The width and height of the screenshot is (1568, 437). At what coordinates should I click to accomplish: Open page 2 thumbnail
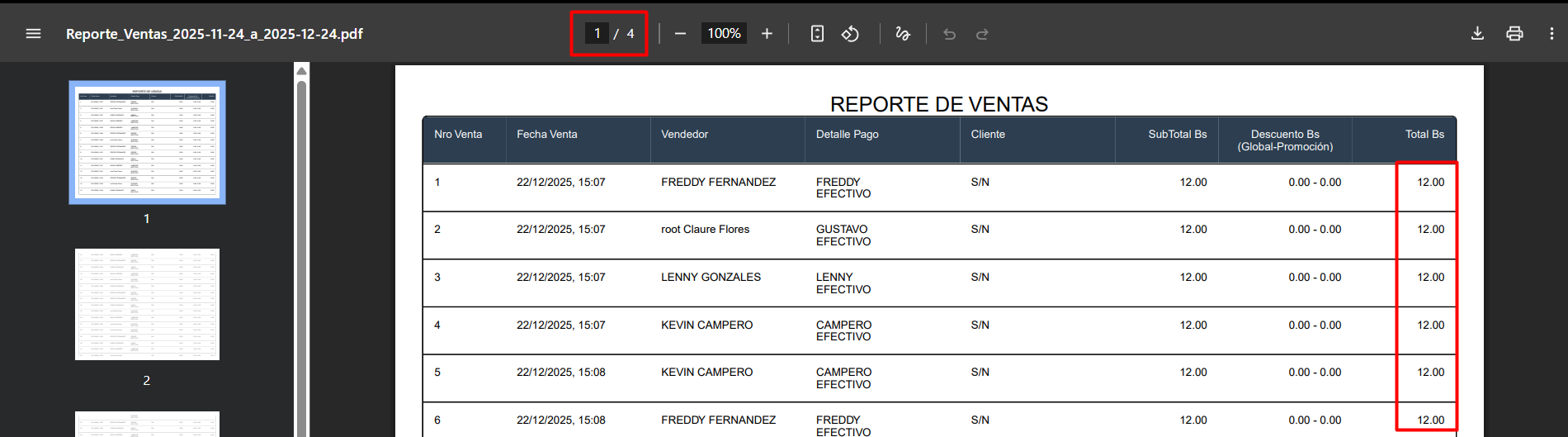click(147, 304)
